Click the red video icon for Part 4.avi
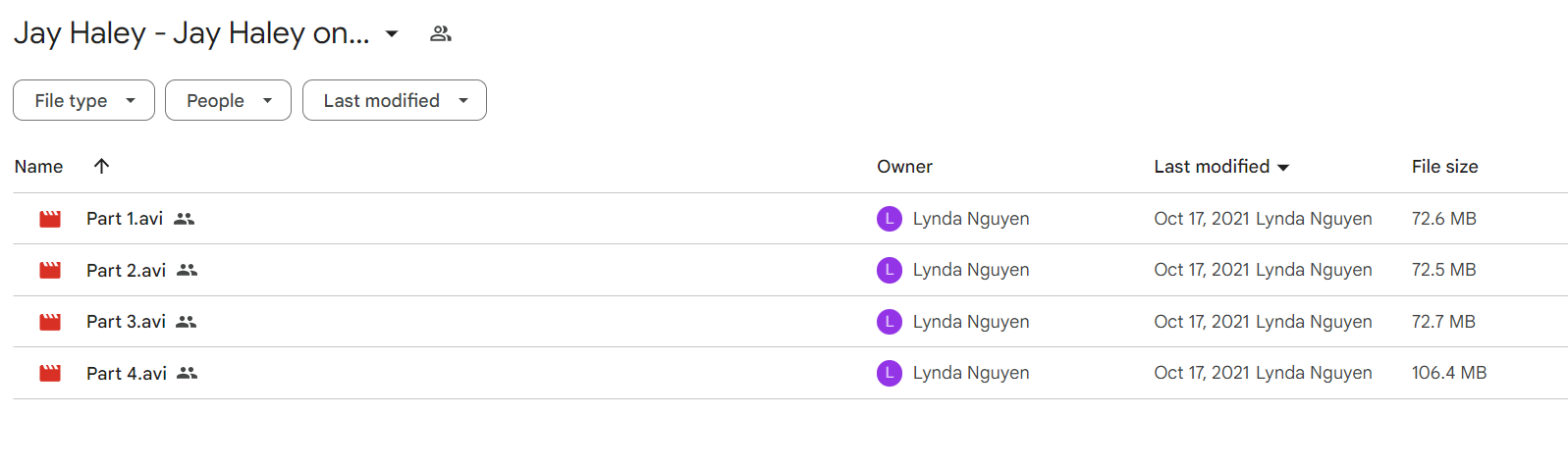 pos(50,373)
